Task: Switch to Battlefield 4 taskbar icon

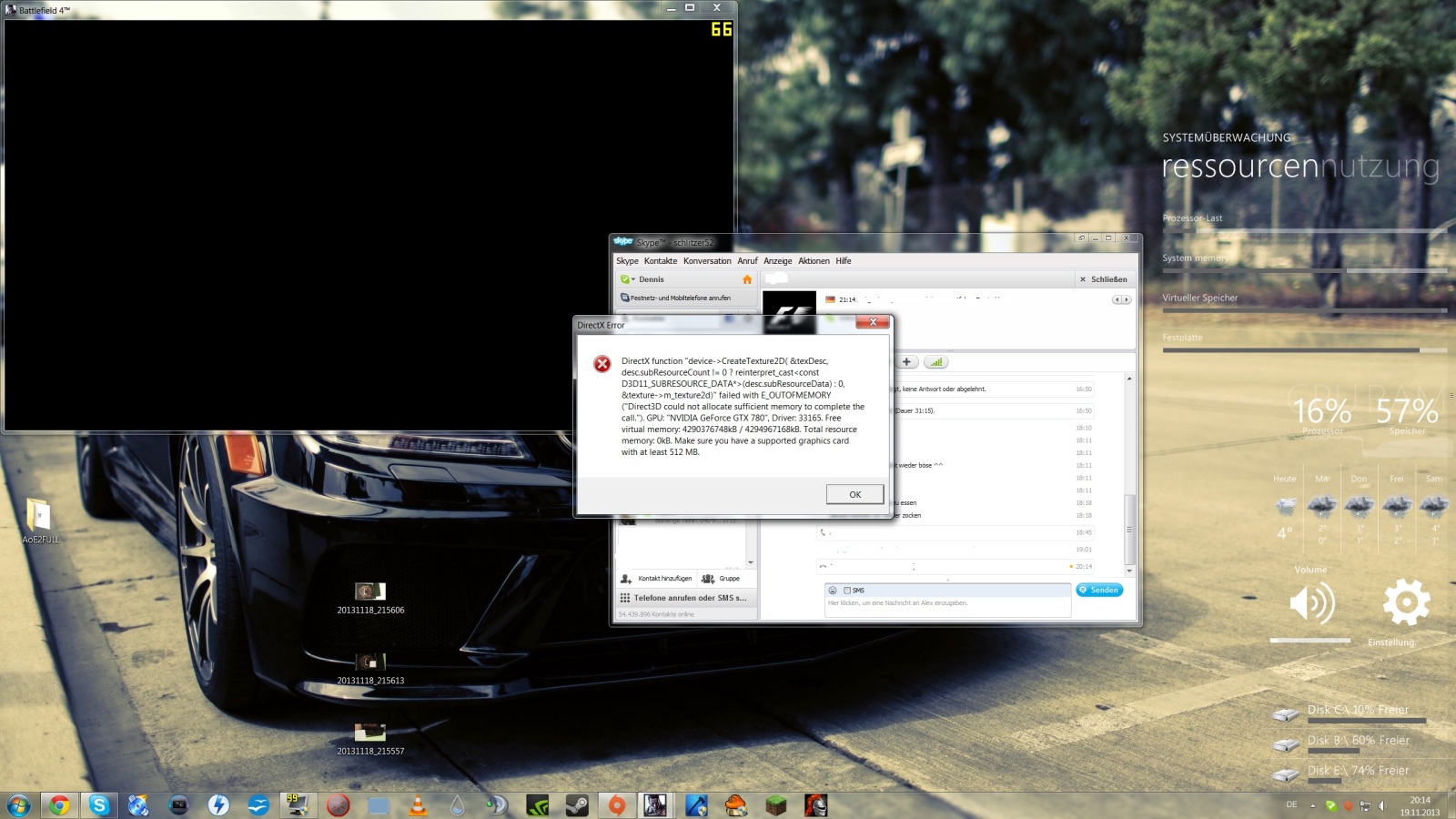Action: (655, 805)
